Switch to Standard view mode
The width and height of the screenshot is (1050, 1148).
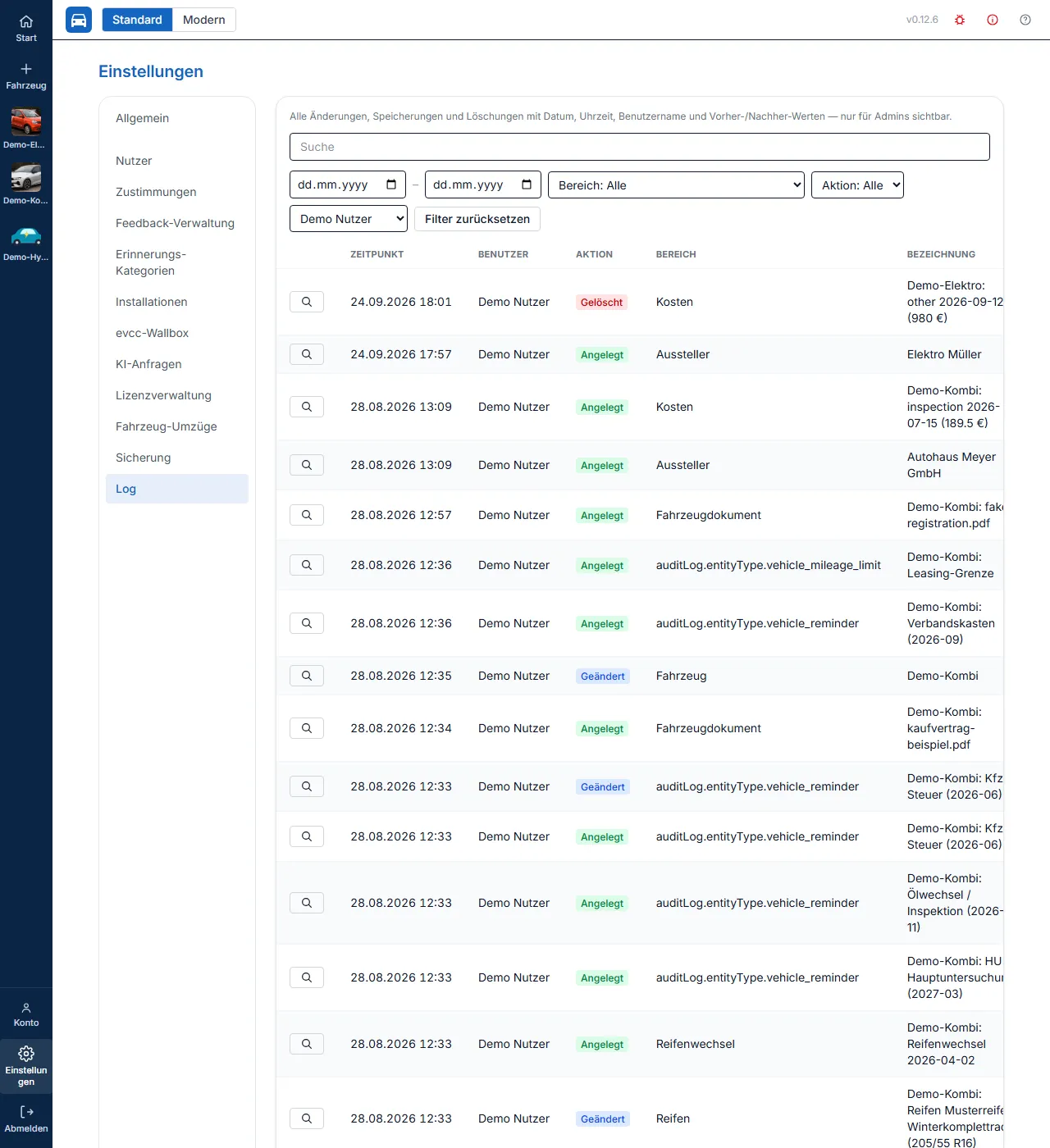[x=137, y=20]
